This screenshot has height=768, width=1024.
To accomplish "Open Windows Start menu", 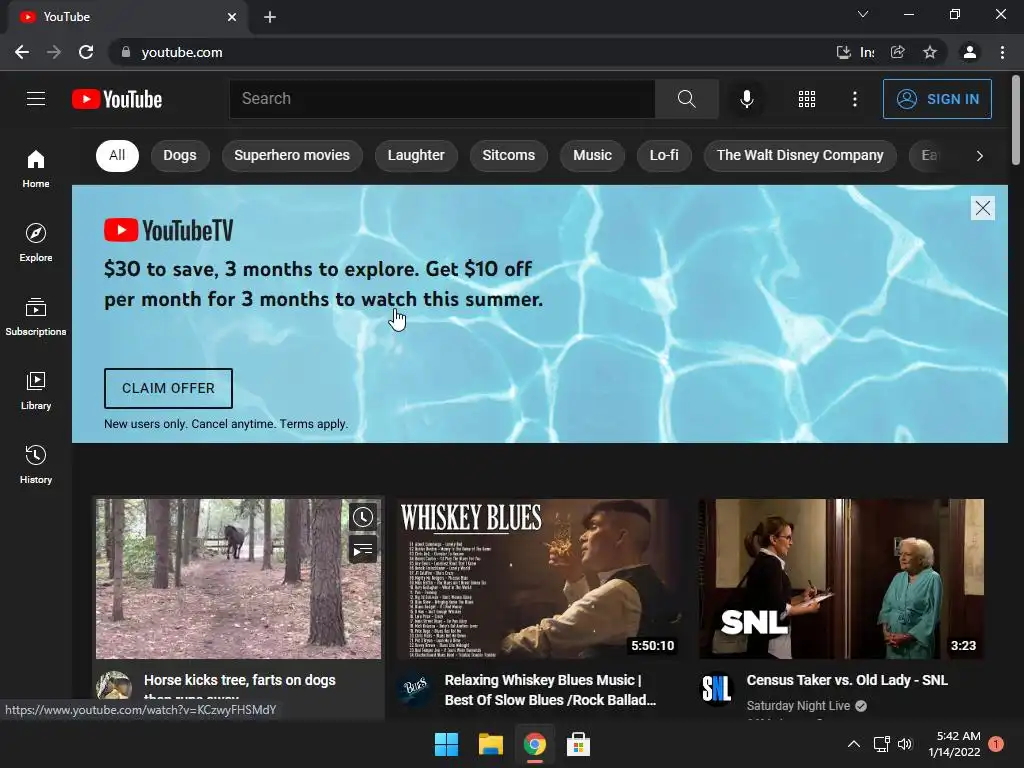I will click(x=447, y=744).
